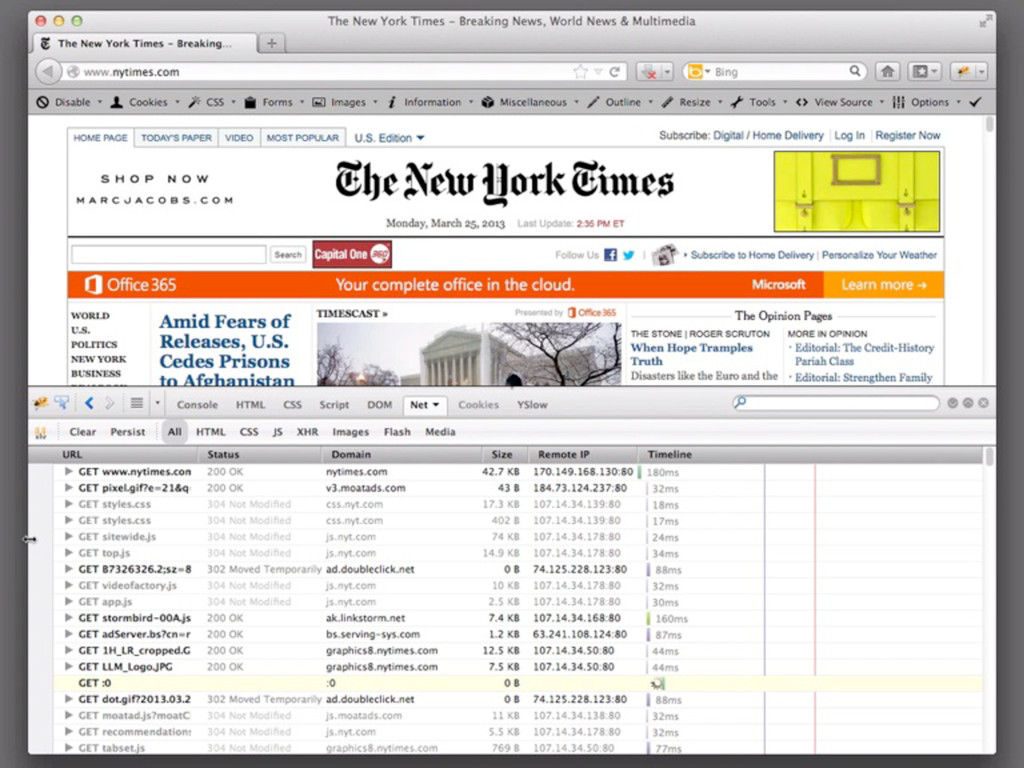
Task: Open the Tools developer toolbar menu
Action: point(760,102)
